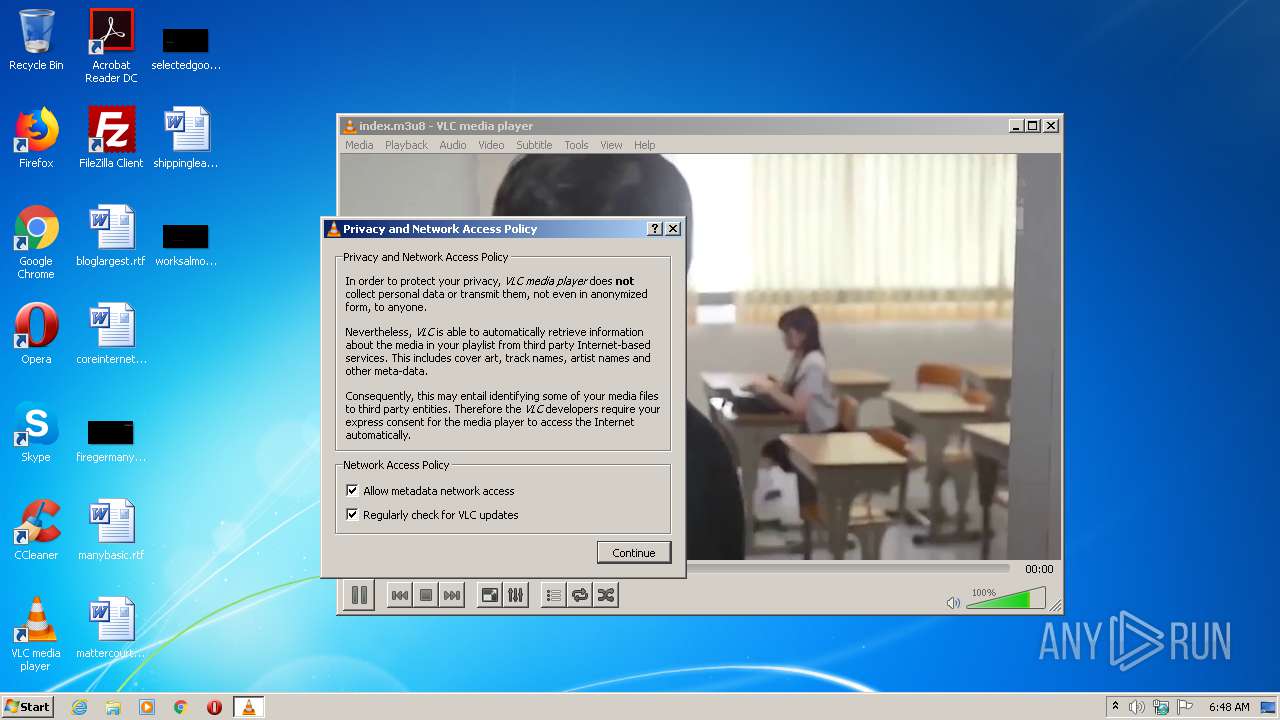Viewport: 1280px width, 720px height.
Task: Toggle VLC random shuffle
Action: coord(605,595)
